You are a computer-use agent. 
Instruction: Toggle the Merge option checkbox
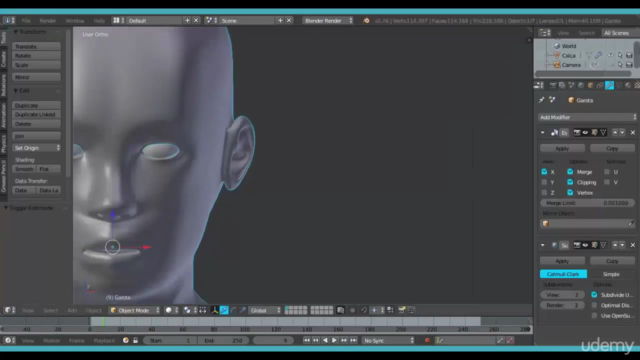[570, 172]
